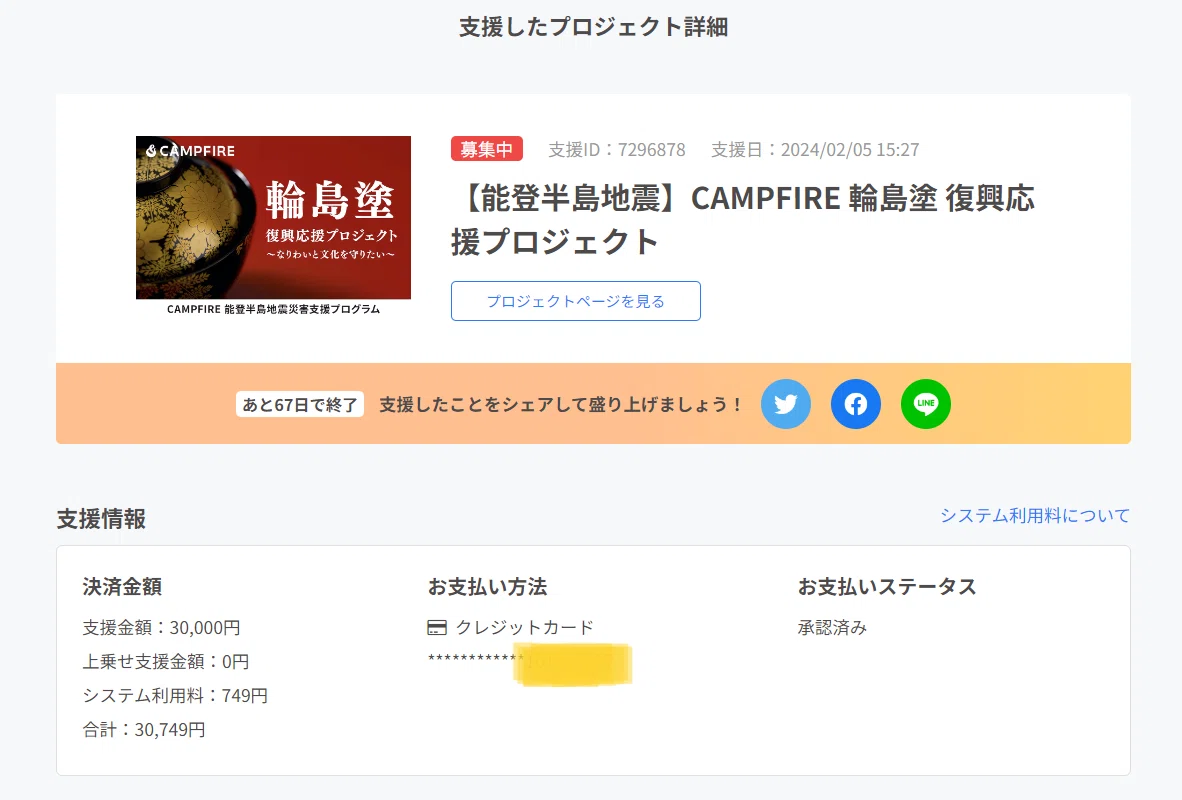Image resolution: width=1182 pixels, height=800 pixels.
Task: Click the credit card icon
Action: point(436,627)
